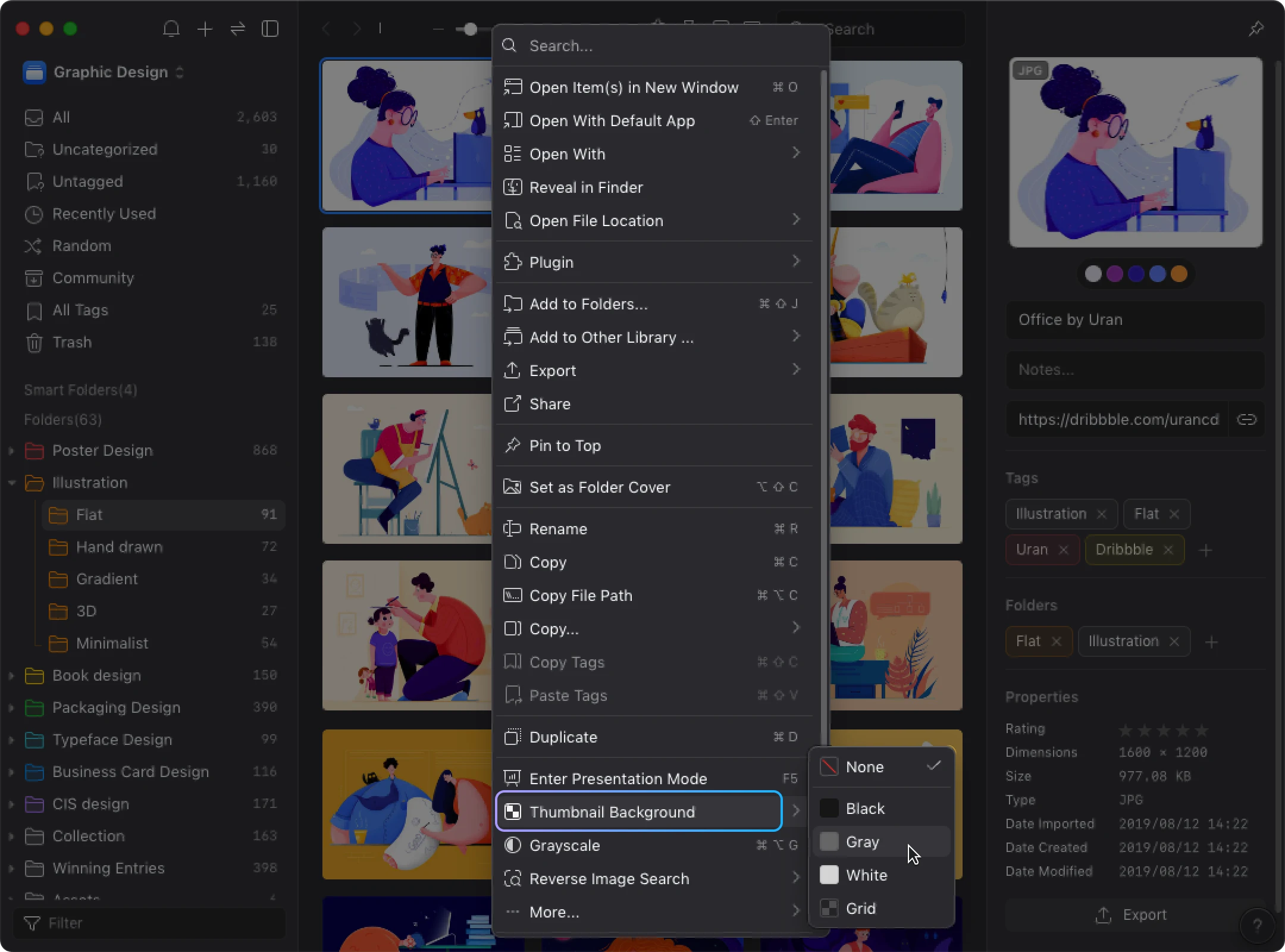Remove the Dribbble tag with its x
Viewport: 1285px width, 952px height.
click(x=1168, y=550)
